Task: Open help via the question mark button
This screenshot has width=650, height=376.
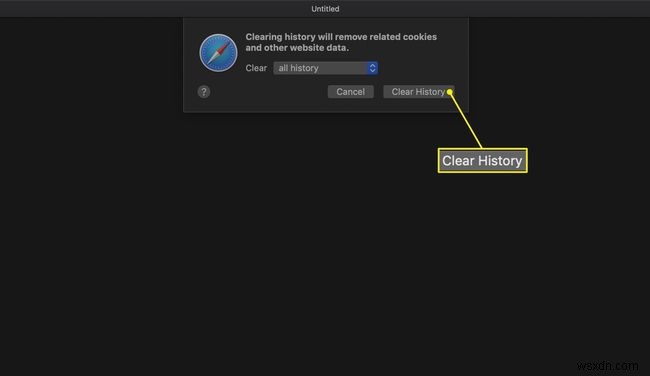Action: coord(204,92)
